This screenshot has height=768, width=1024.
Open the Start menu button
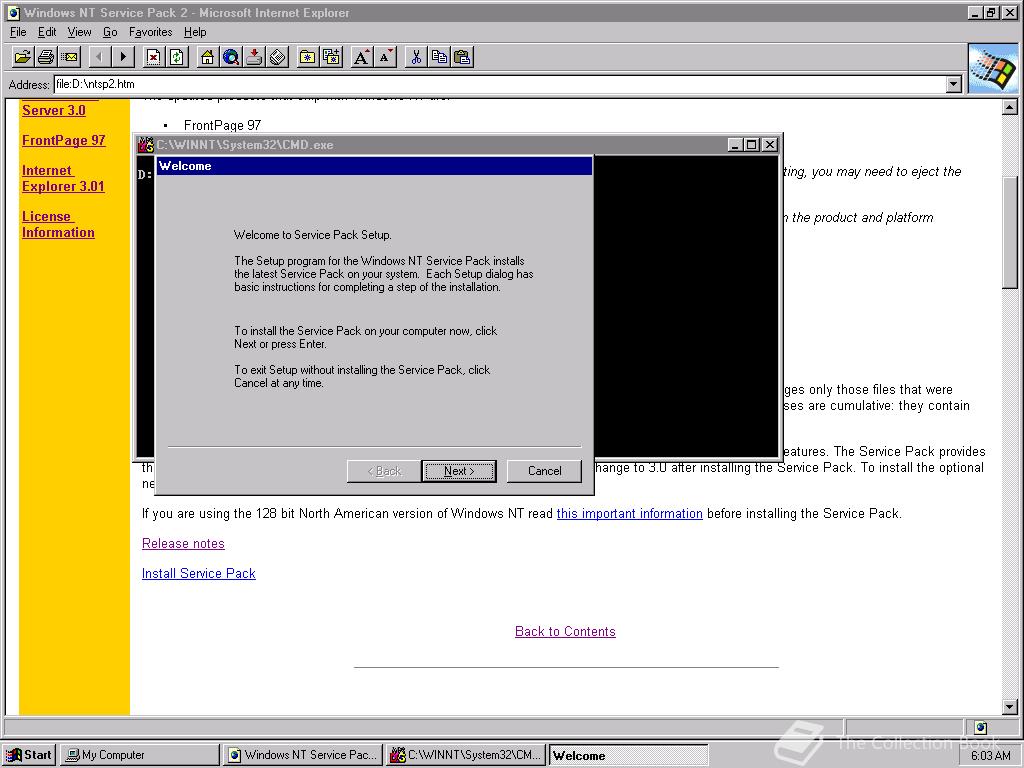(29, 755)
